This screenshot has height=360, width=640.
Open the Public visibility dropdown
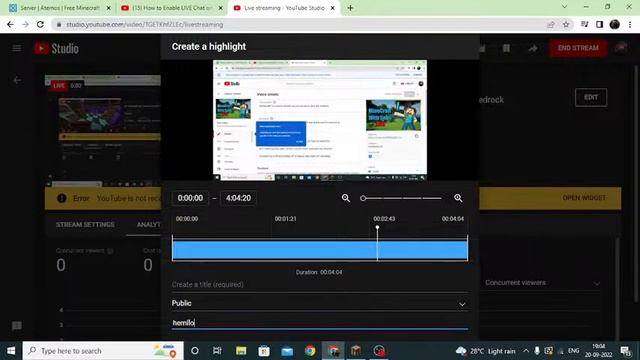point(320,303)
